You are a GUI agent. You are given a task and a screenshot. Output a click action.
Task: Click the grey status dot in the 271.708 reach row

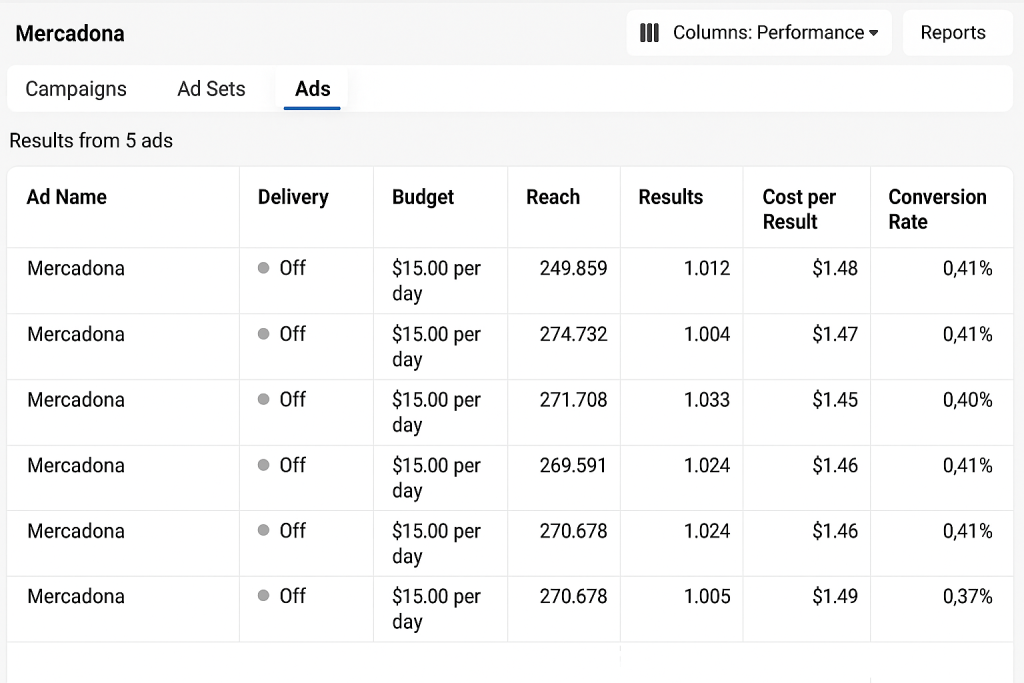click(x=264, y=399)
